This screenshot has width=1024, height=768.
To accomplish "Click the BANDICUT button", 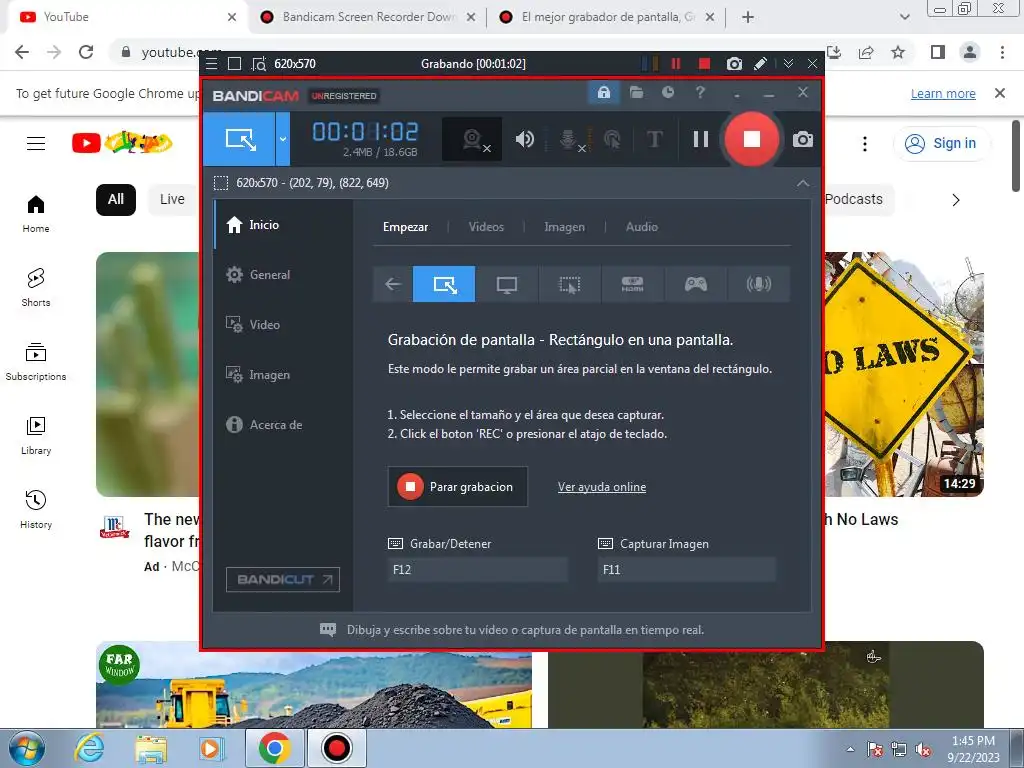I will click(283, 579).
